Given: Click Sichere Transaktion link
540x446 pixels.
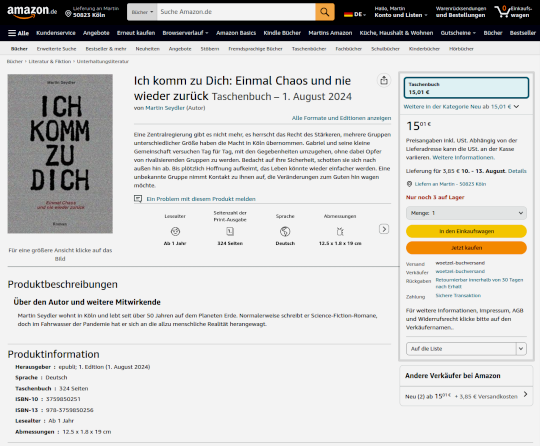Looking at the screenshot, I should [458, 295].
